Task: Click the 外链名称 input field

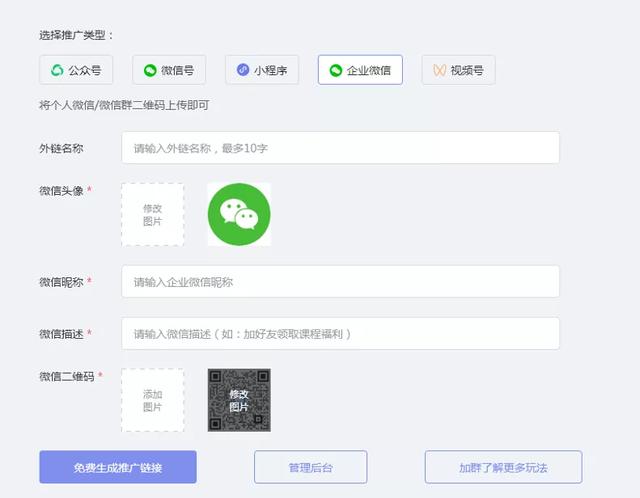Action: coord(340,148)
